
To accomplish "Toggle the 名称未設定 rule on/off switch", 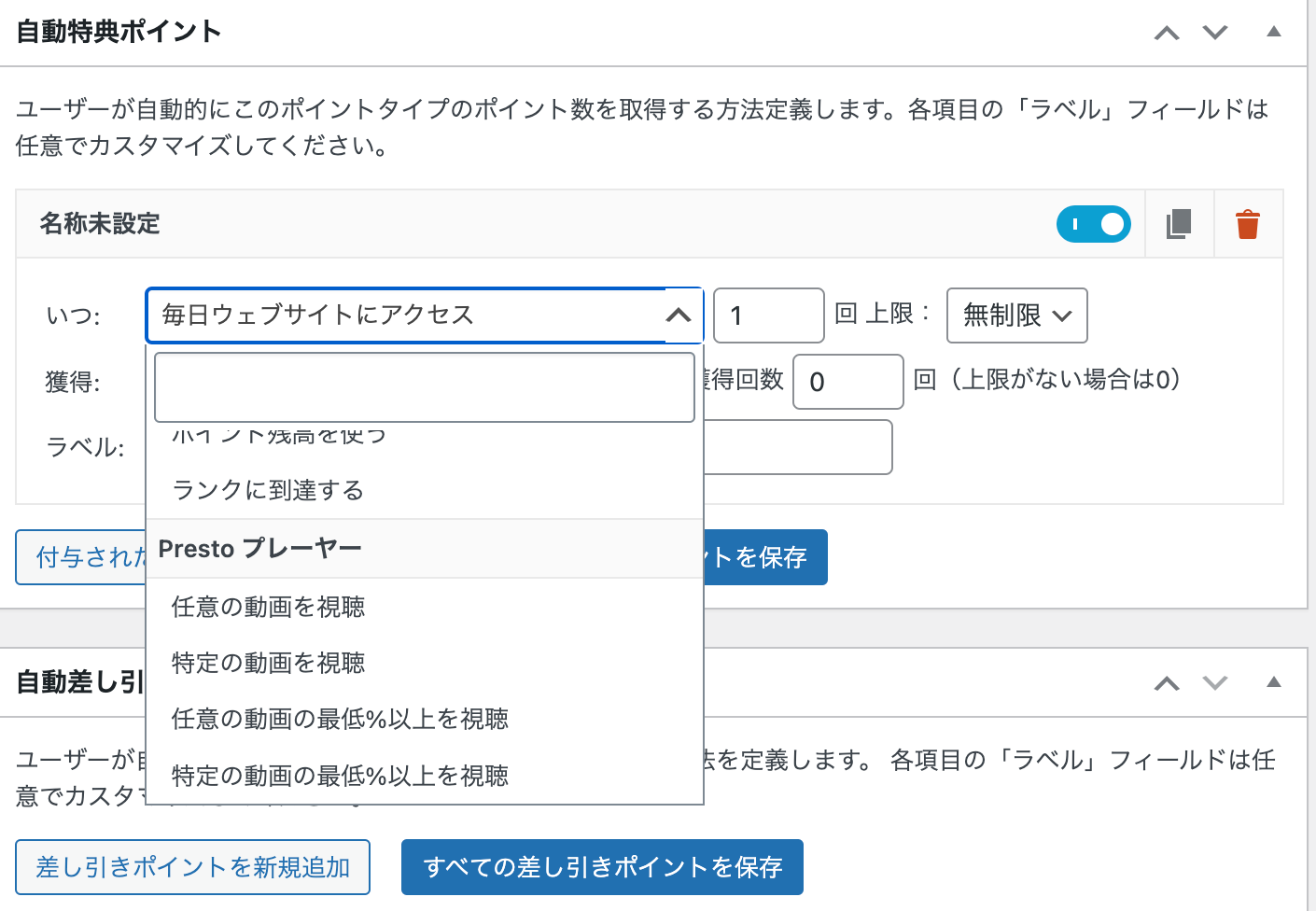I will pos(1094,224).
